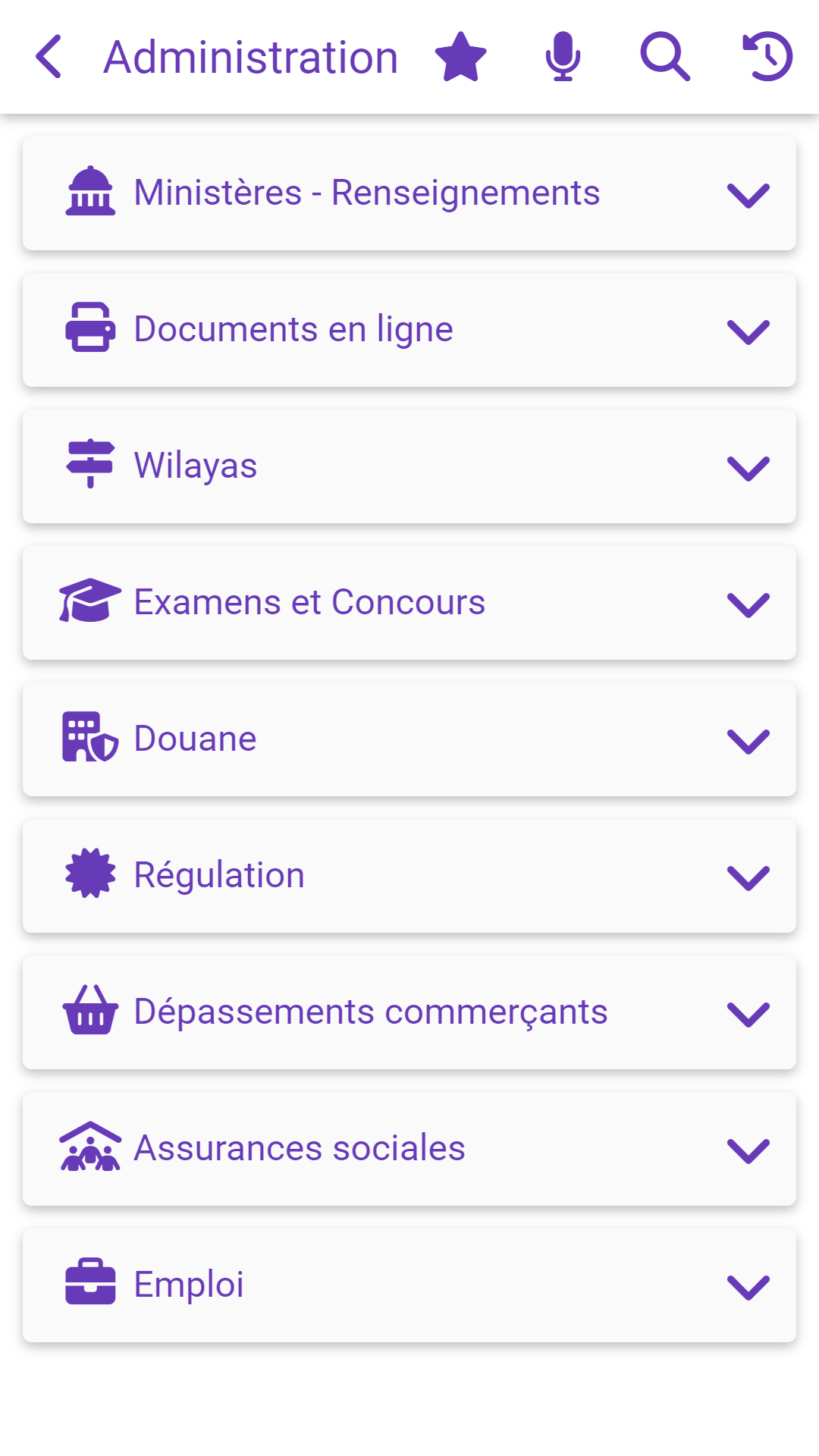The height and width of the screenshot is (1456, 819).
Task: Click the printer icon for Documents
Action: tap(90, 328)
